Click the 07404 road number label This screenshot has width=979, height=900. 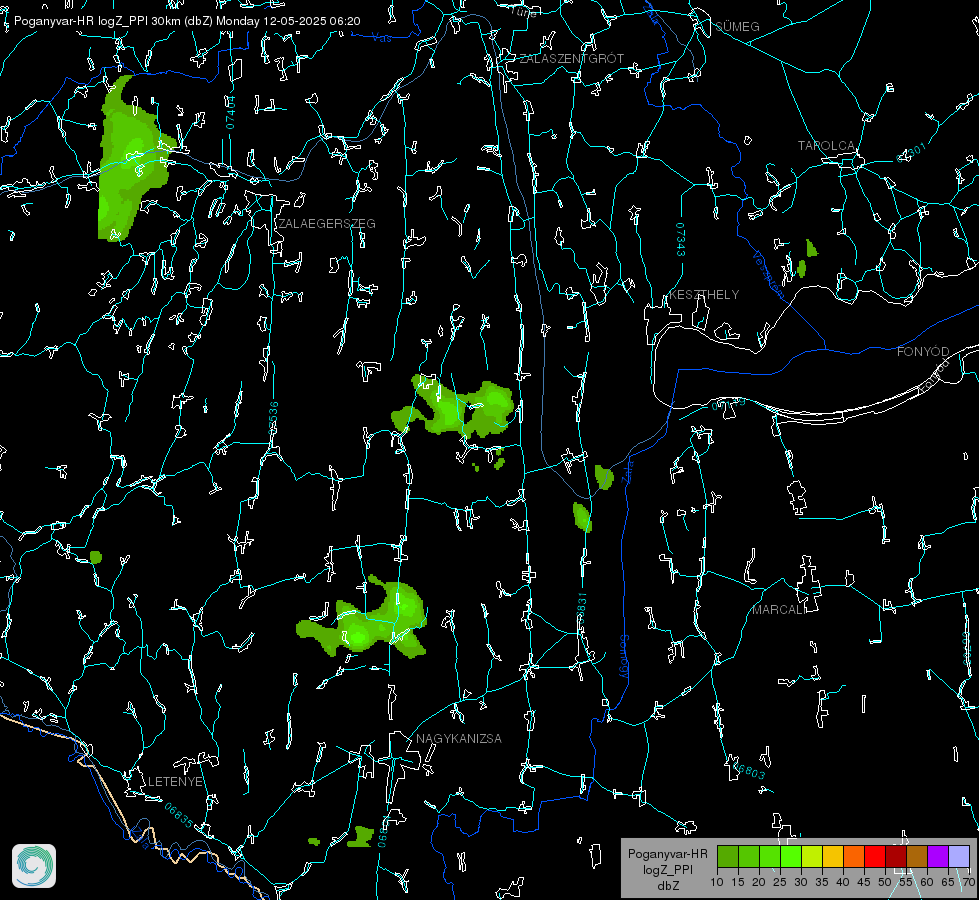[230, 112]
